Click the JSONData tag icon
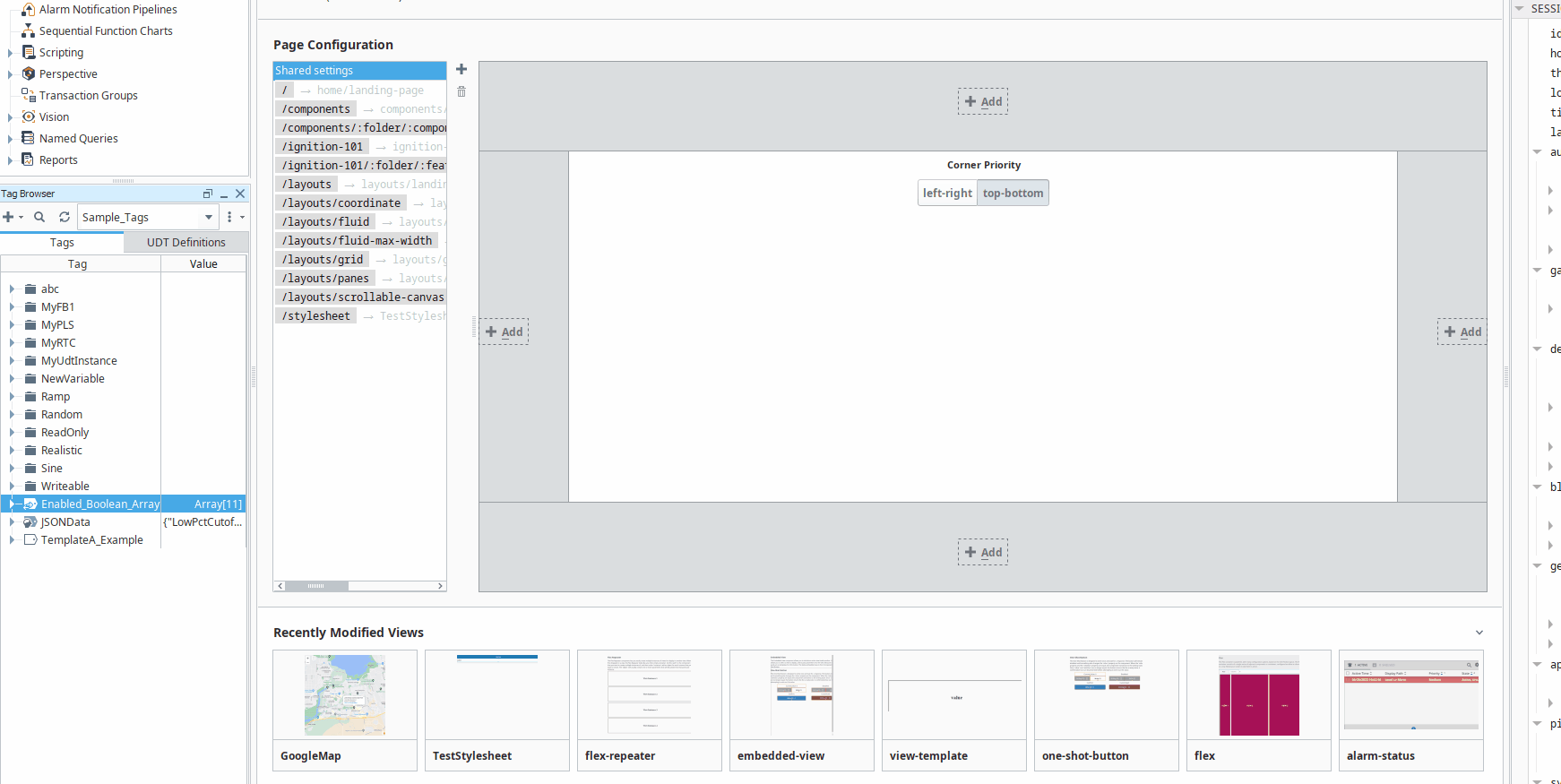 coord(30,522)
